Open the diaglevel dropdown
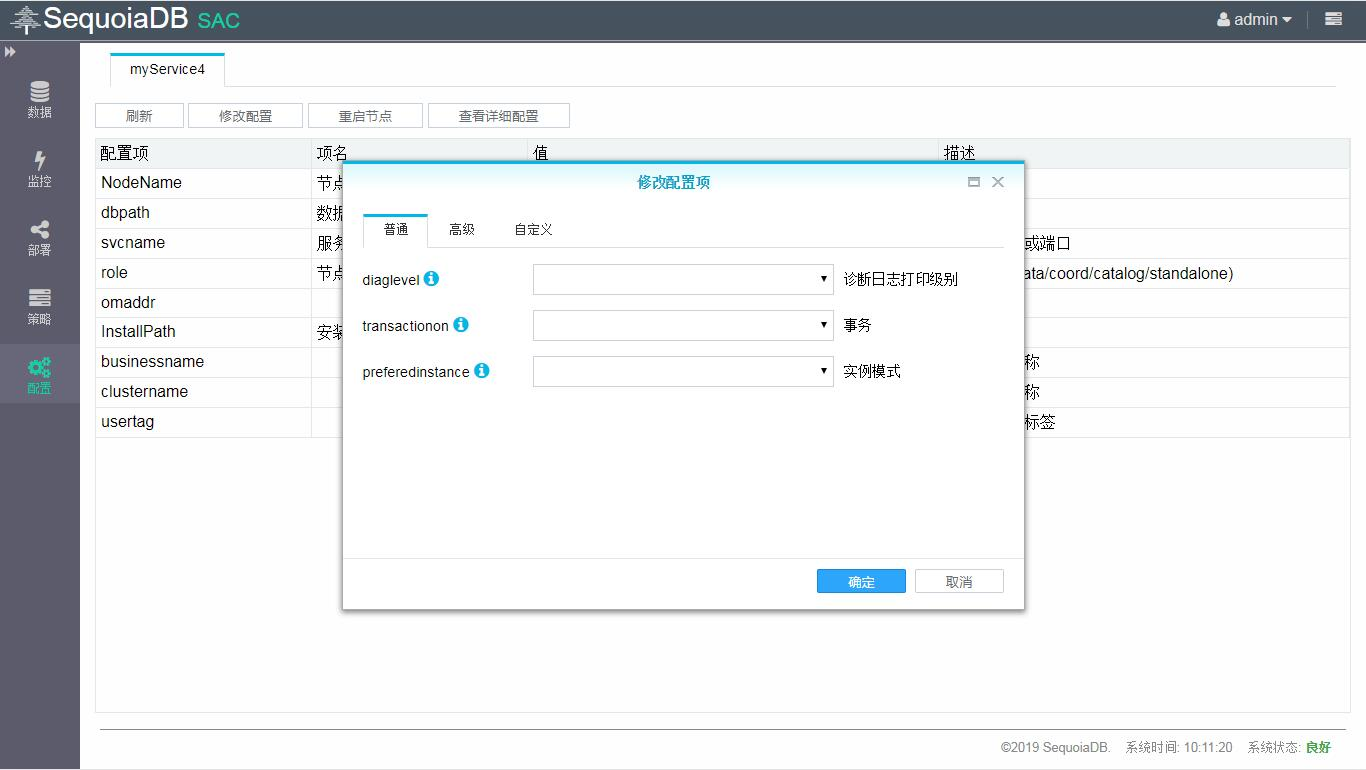1366x770 pixels. point(683,279)
